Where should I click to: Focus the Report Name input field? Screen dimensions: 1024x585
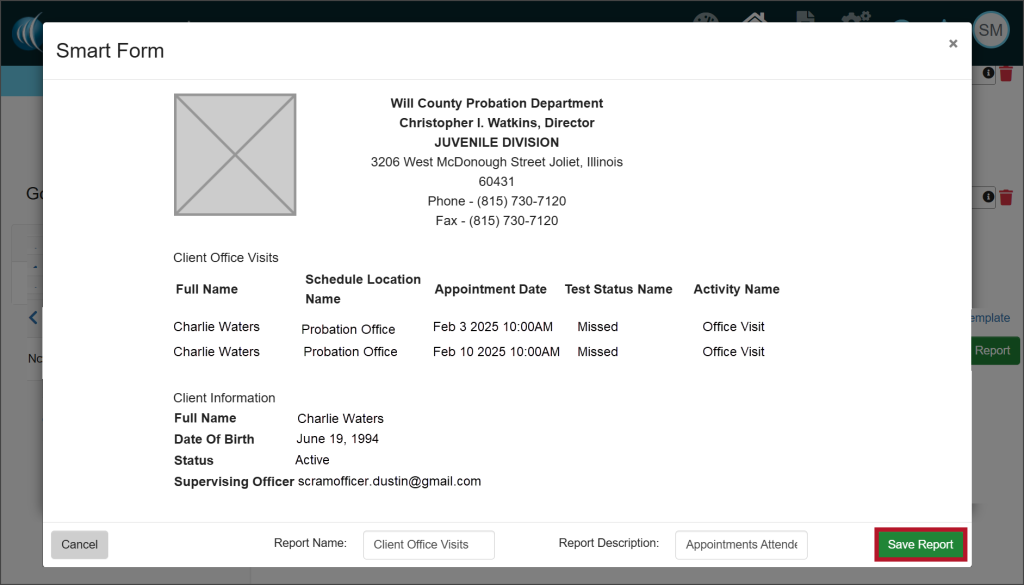click(428, 545)
